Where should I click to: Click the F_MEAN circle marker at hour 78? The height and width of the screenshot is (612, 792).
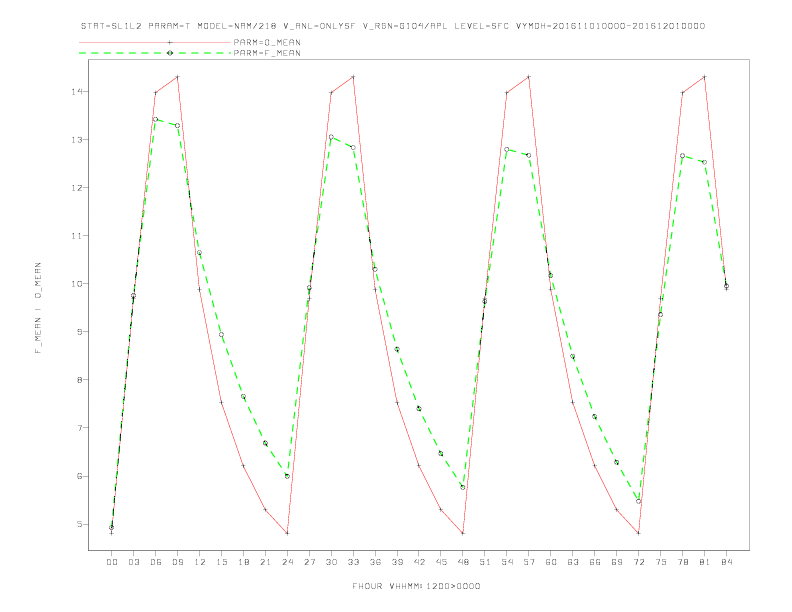(x=683, y=156)
